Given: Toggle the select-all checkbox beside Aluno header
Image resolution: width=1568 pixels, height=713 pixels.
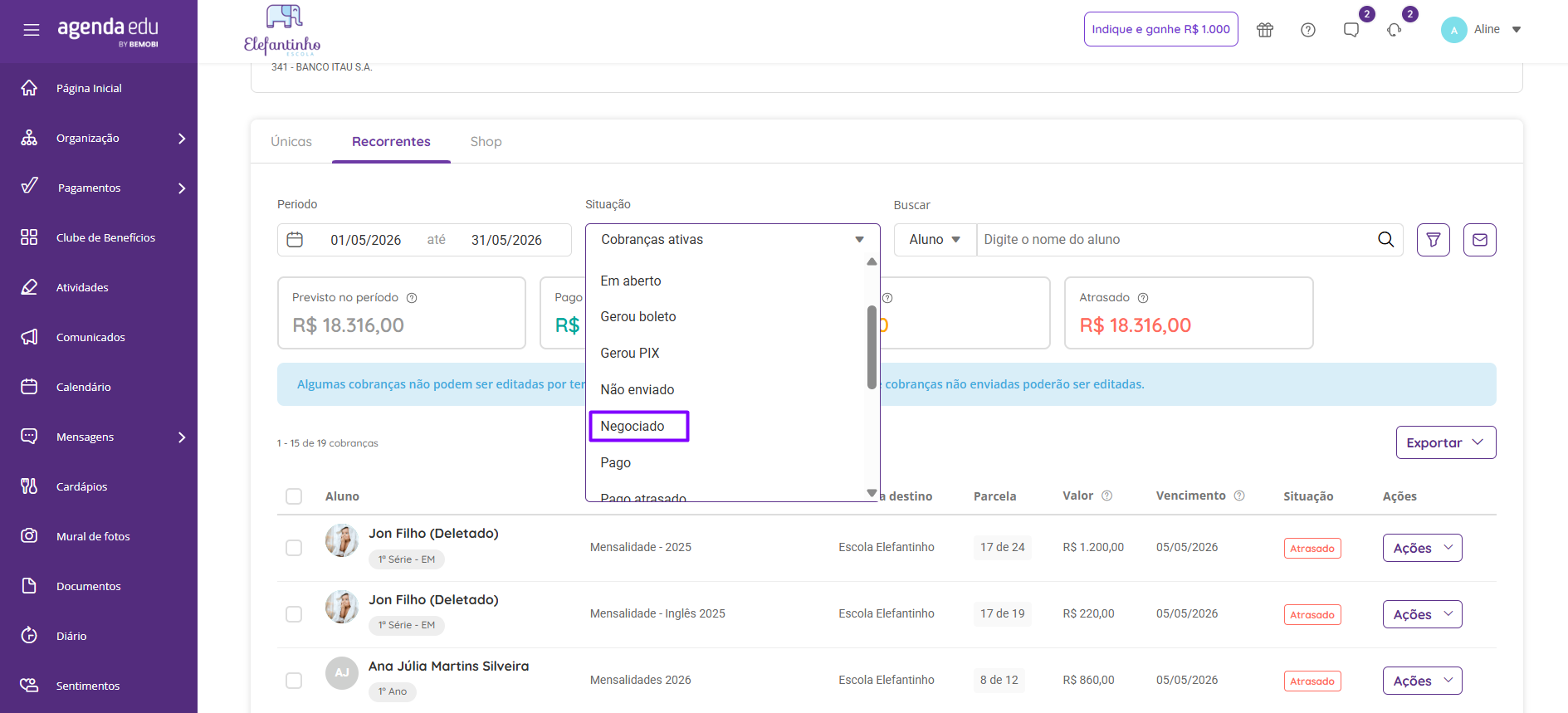Looking at the screenshot, I should [294, 496].
